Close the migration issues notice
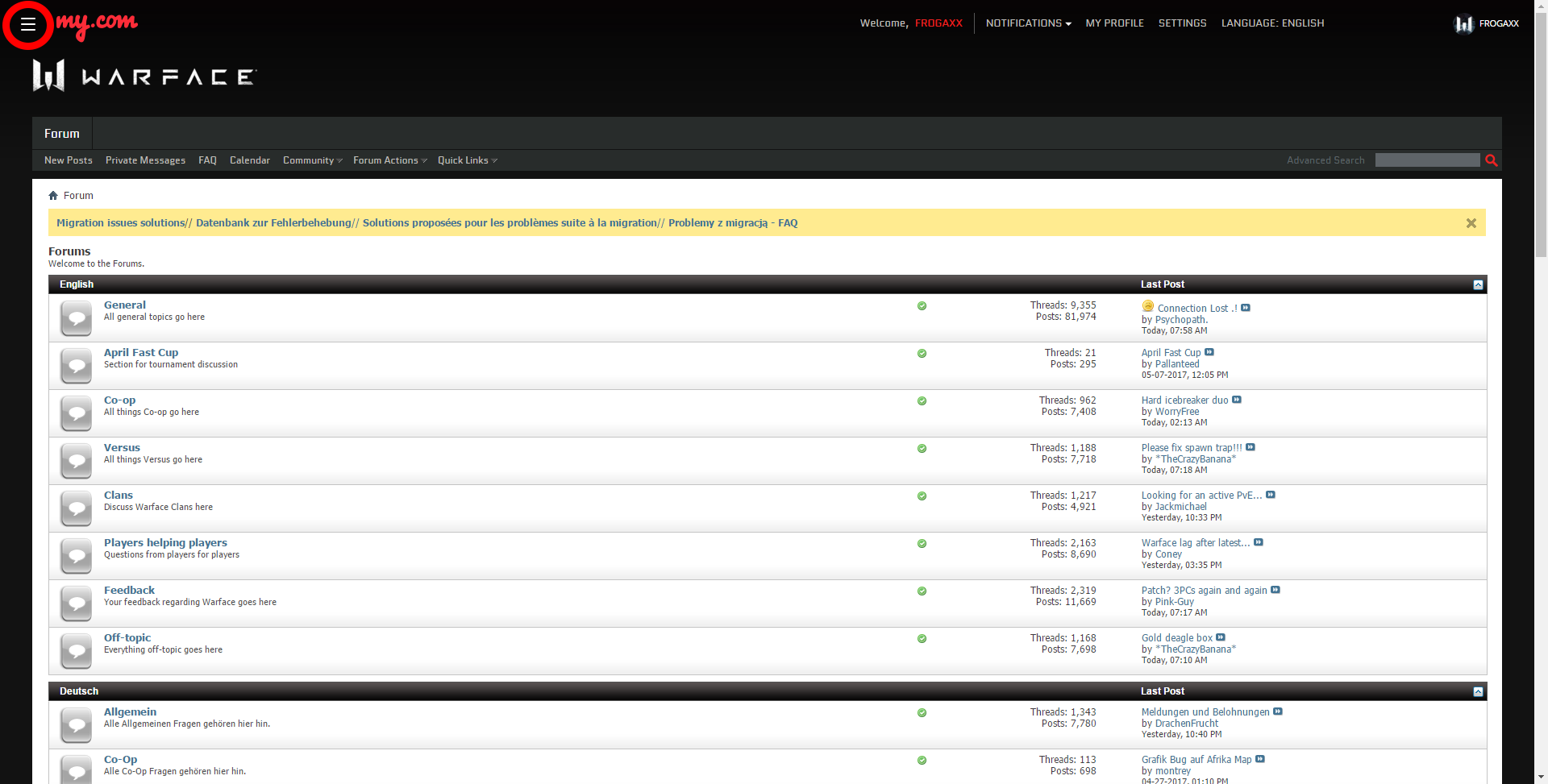The width and height of the screenshot is (1548, 784). (1471, 223)
